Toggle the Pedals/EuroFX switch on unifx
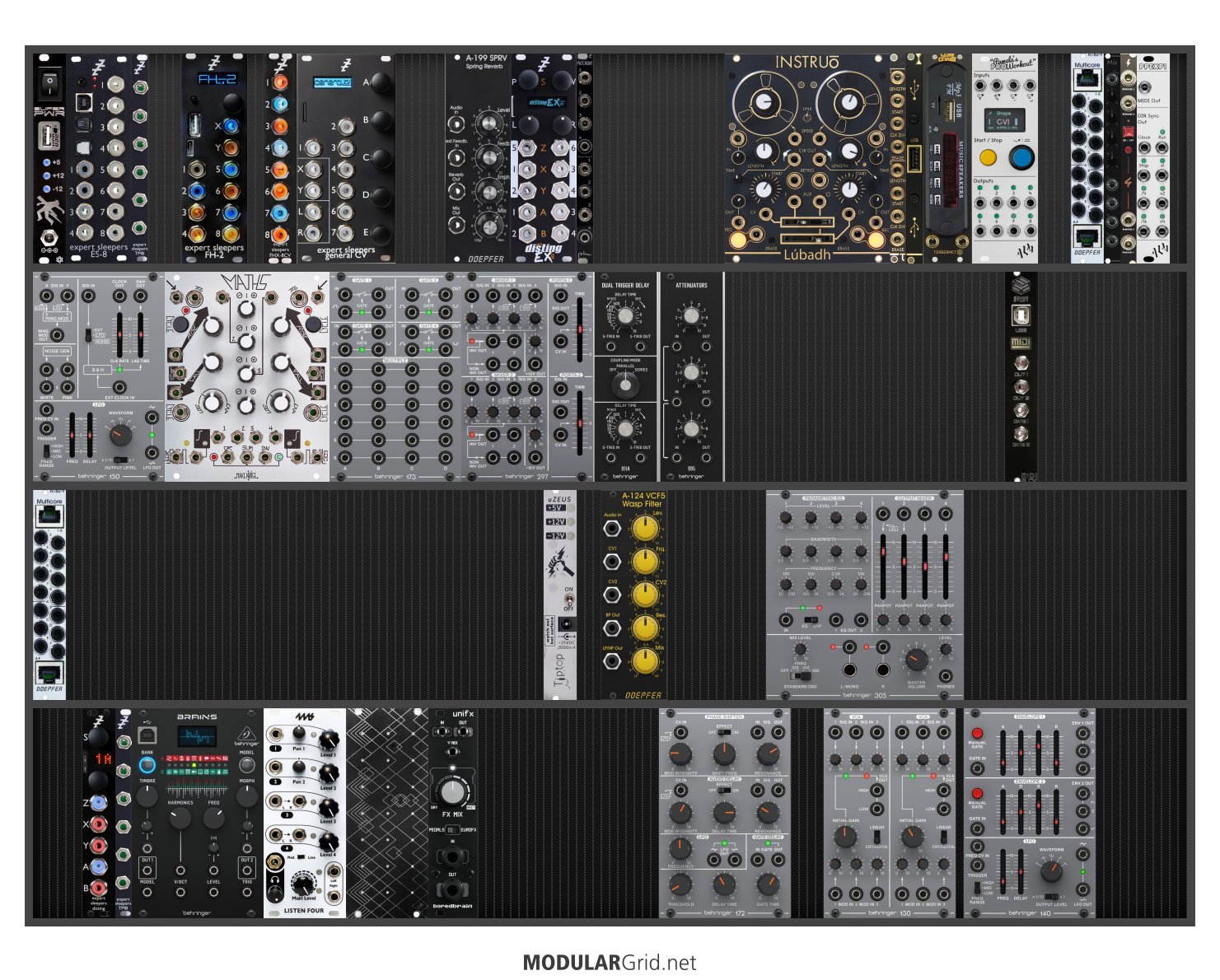 tap(453, 829)
